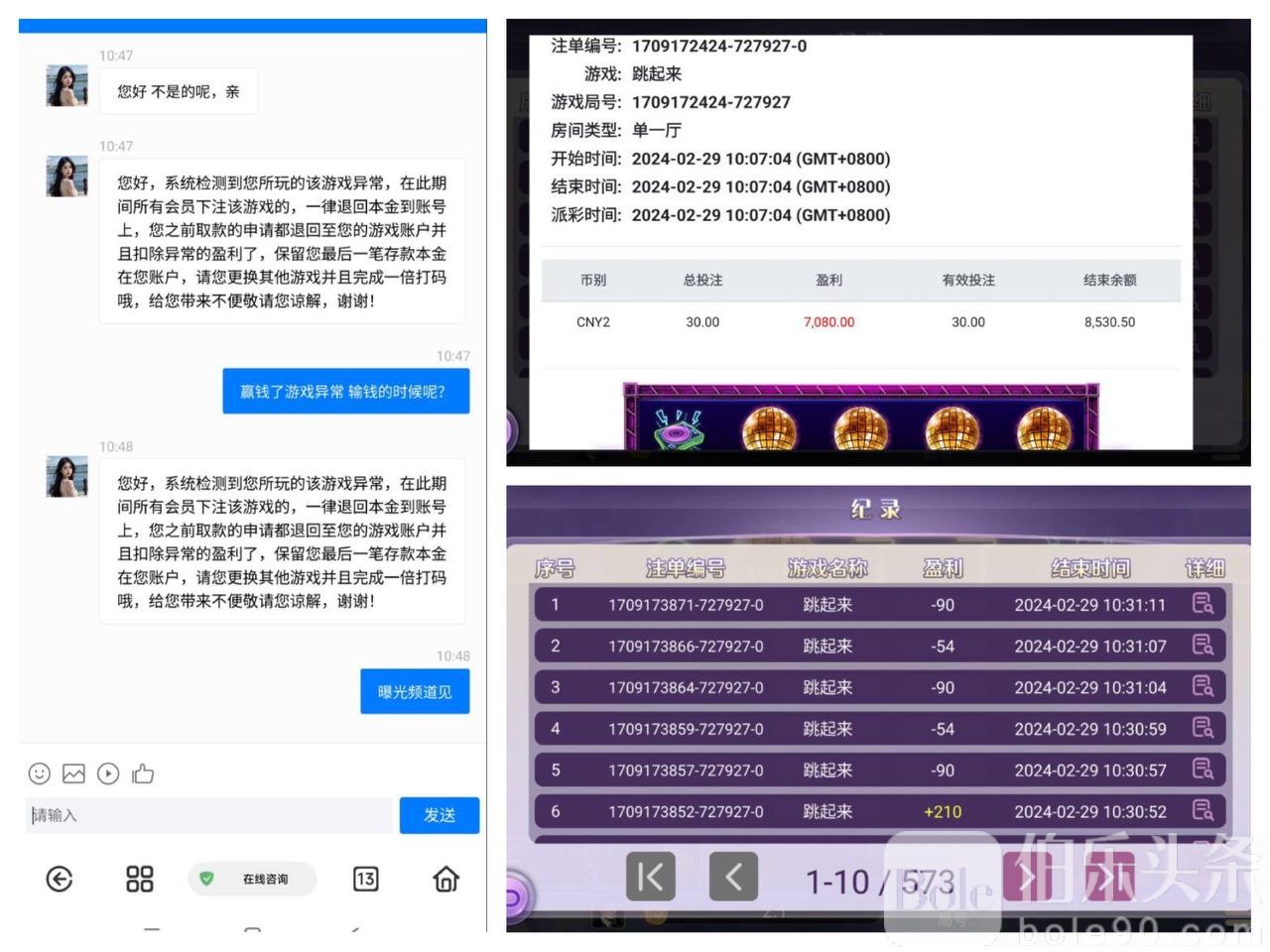Click the thumbs-up rating icon
Viewport: 1270px width, 952px height.
(143, 773)
